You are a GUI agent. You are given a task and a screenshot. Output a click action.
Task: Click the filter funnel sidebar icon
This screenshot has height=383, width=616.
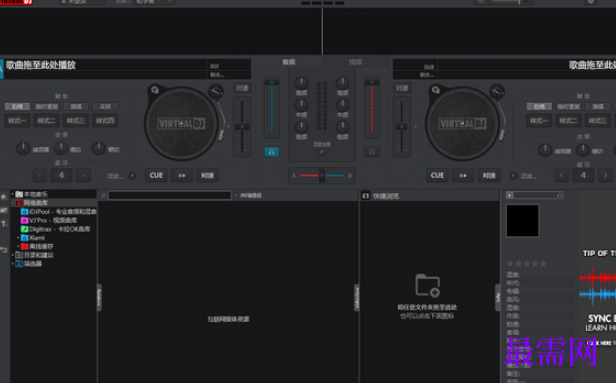4,224
